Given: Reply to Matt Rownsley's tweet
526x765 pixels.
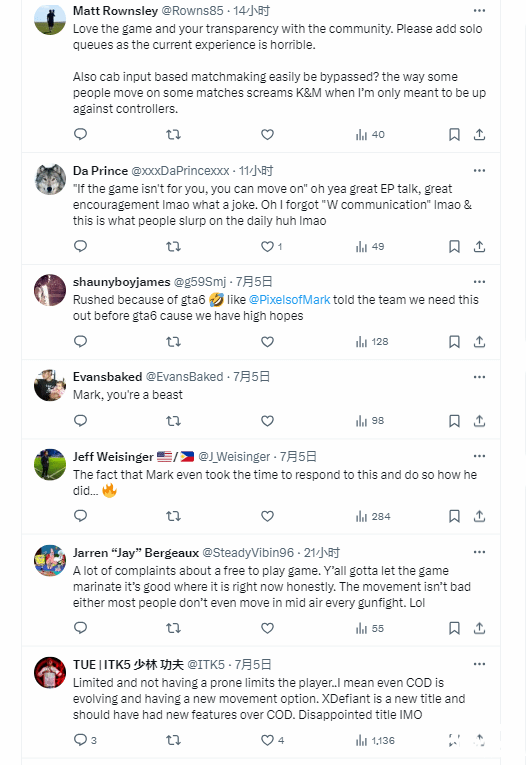Looking at the screenshot, I should (x=81, y=134).
